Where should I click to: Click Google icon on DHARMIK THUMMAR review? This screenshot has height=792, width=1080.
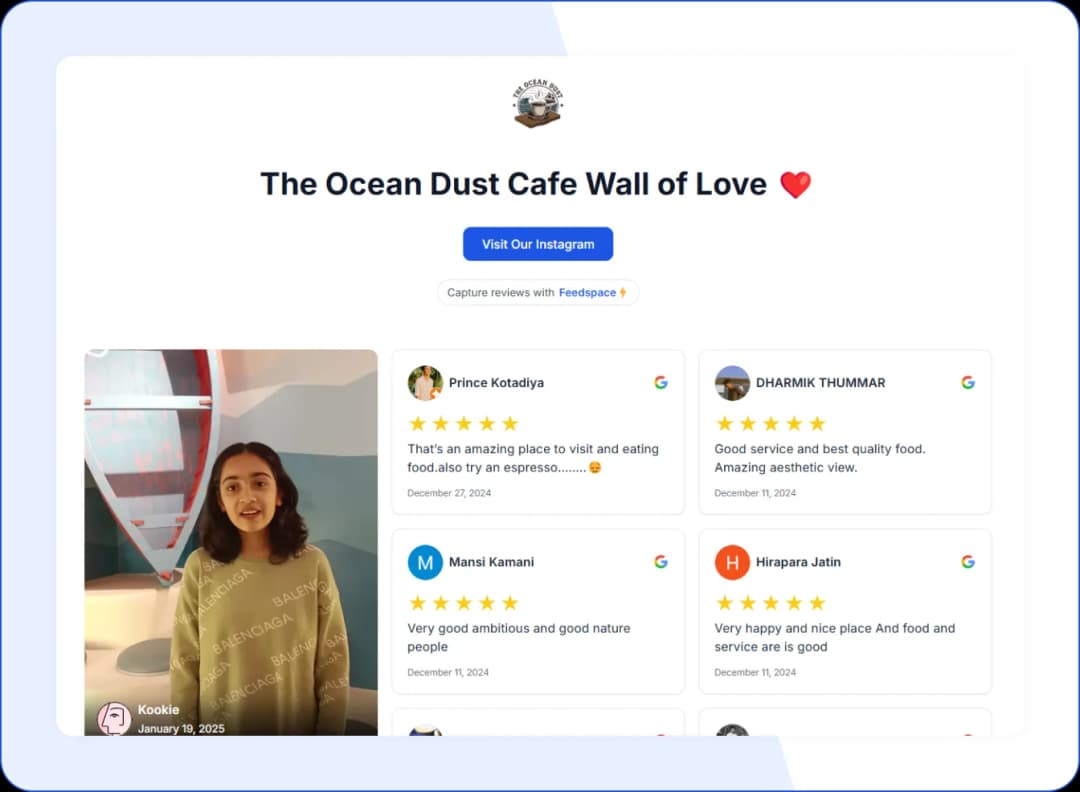pos(968,383)
